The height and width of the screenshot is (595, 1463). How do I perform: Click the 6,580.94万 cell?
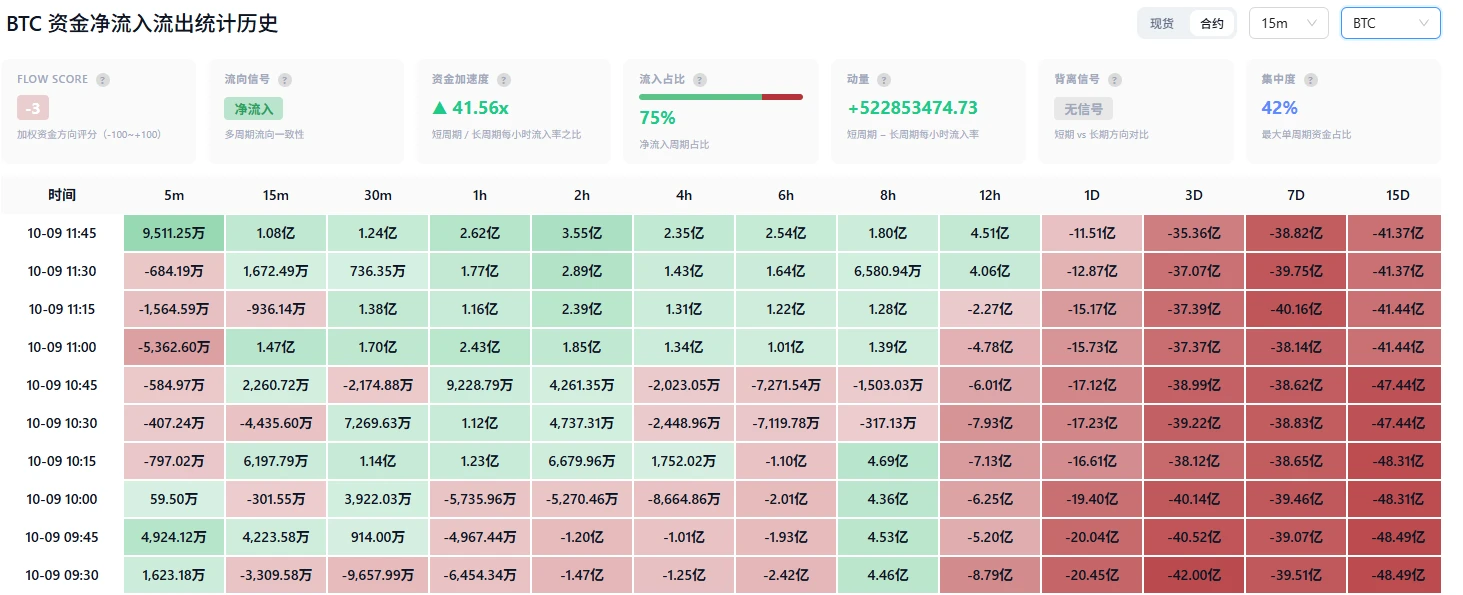point(888,271)
